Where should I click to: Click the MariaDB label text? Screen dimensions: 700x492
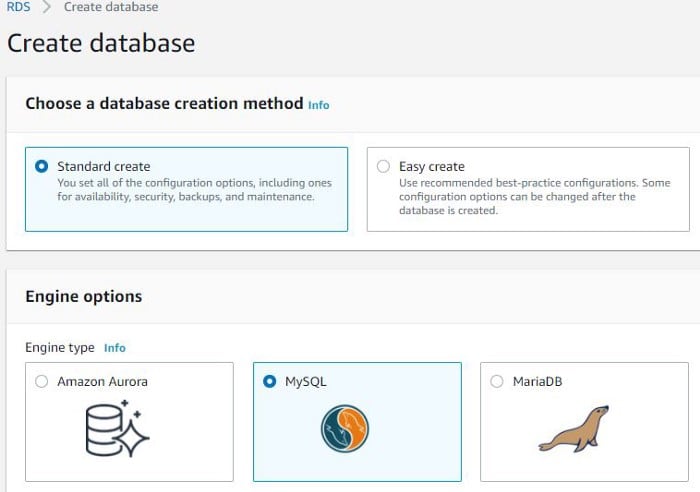(x=538, y=382)
